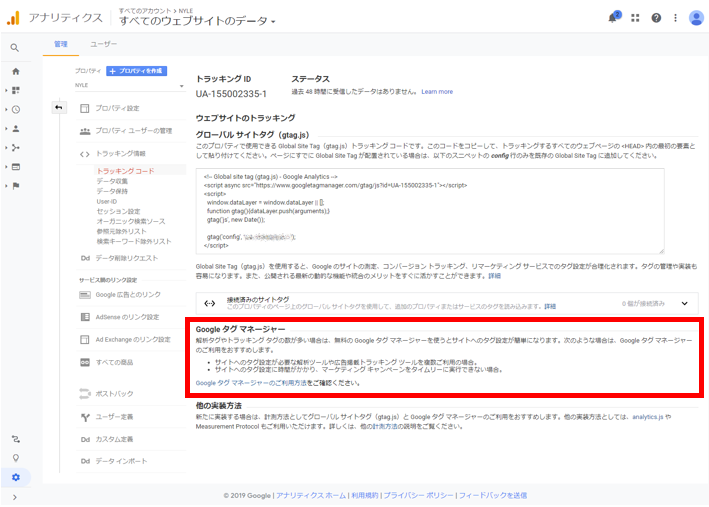Select オーガニック検索ソース submenu item
Image resolution: width=709 pixels, height=507 pixels.
point(131,221)
